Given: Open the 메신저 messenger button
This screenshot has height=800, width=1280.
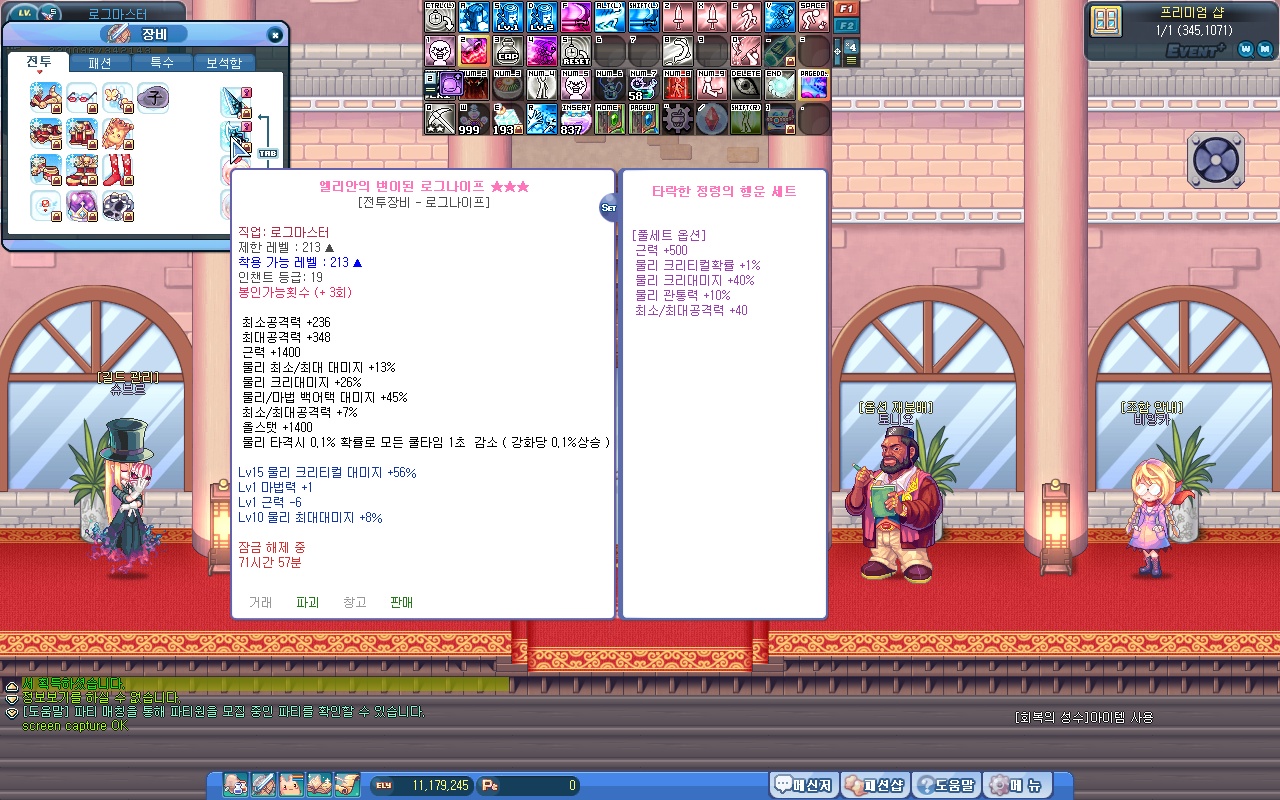Looking at the screenshot, I should pos(803,785).
